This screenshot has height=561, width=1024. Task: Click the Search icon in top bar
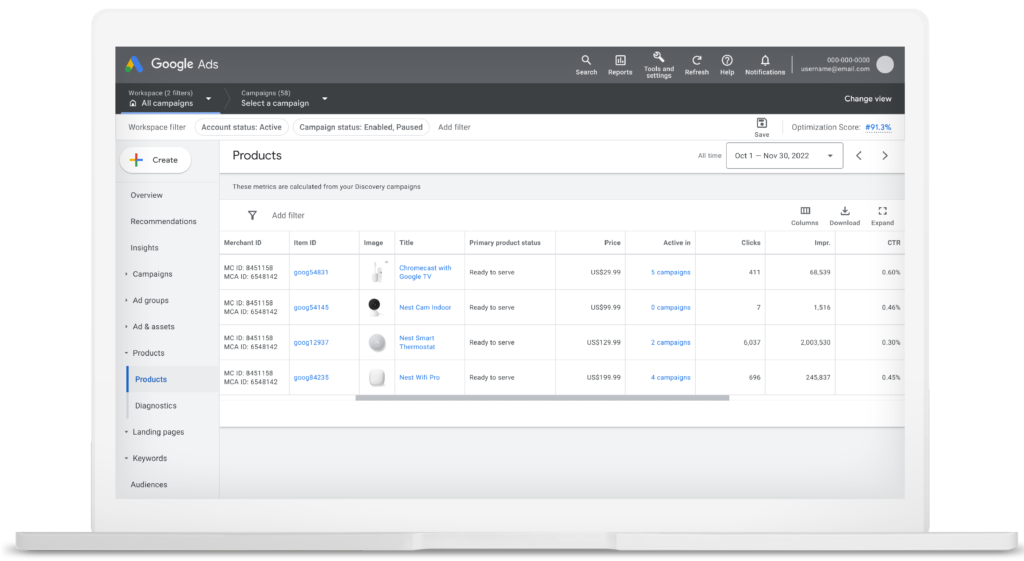click(586, 61)
